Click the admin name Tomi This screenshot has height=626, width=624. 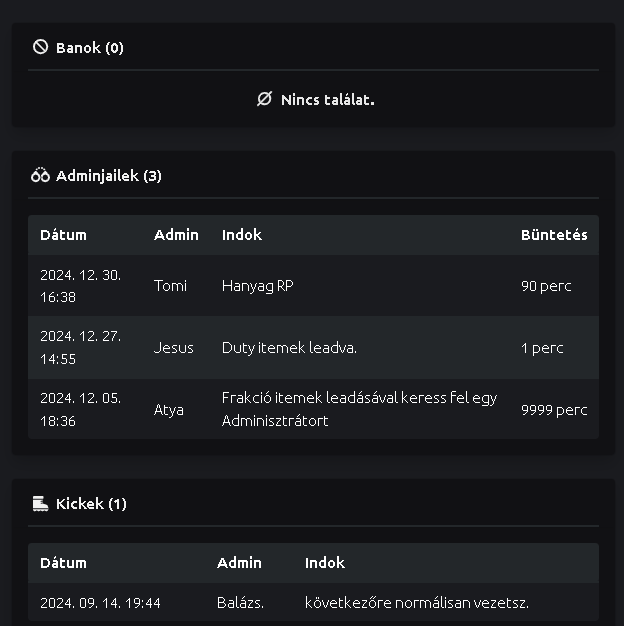click(170, 286)
